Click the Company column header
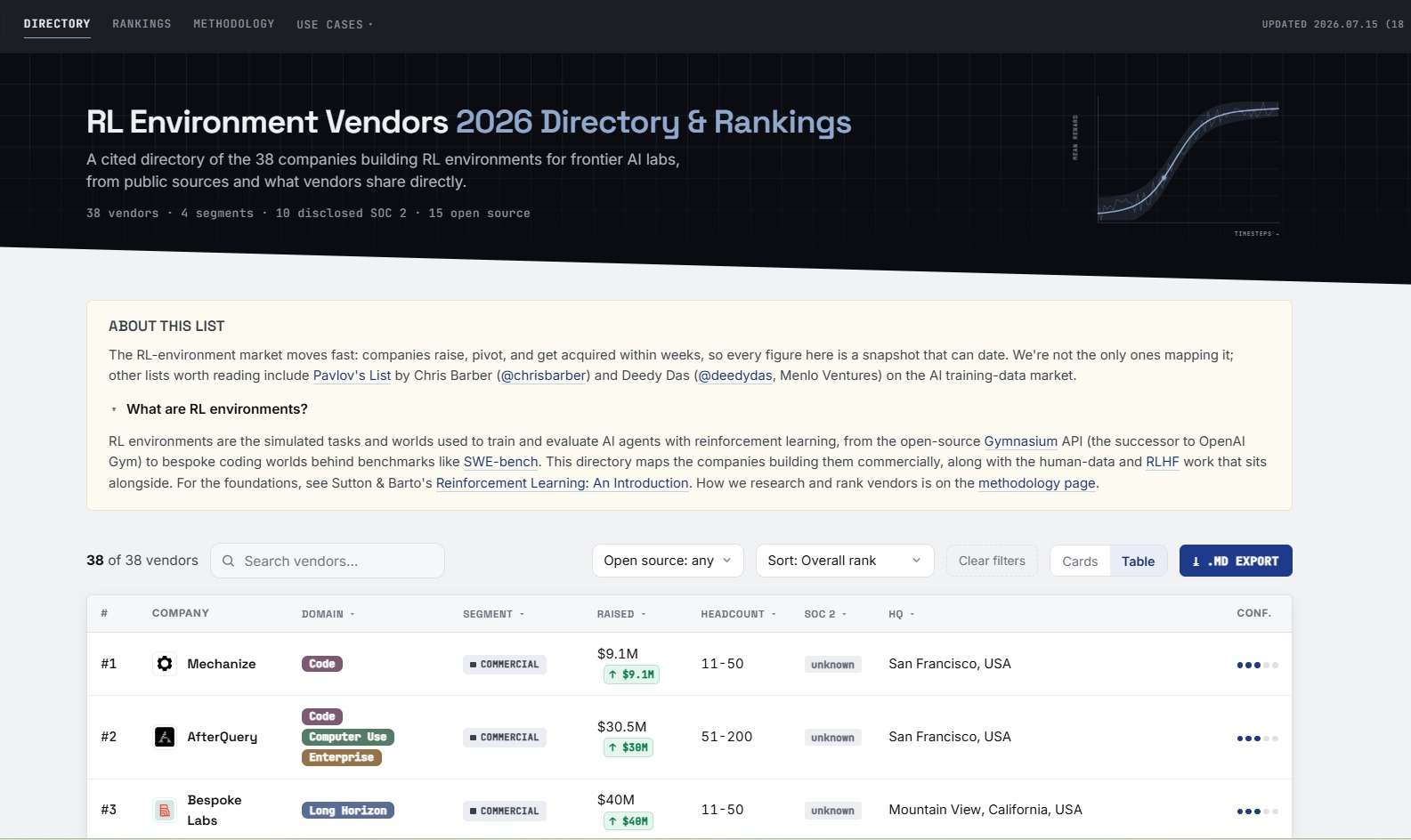Viewport: 1411px width, 840px height. [181, 613]
